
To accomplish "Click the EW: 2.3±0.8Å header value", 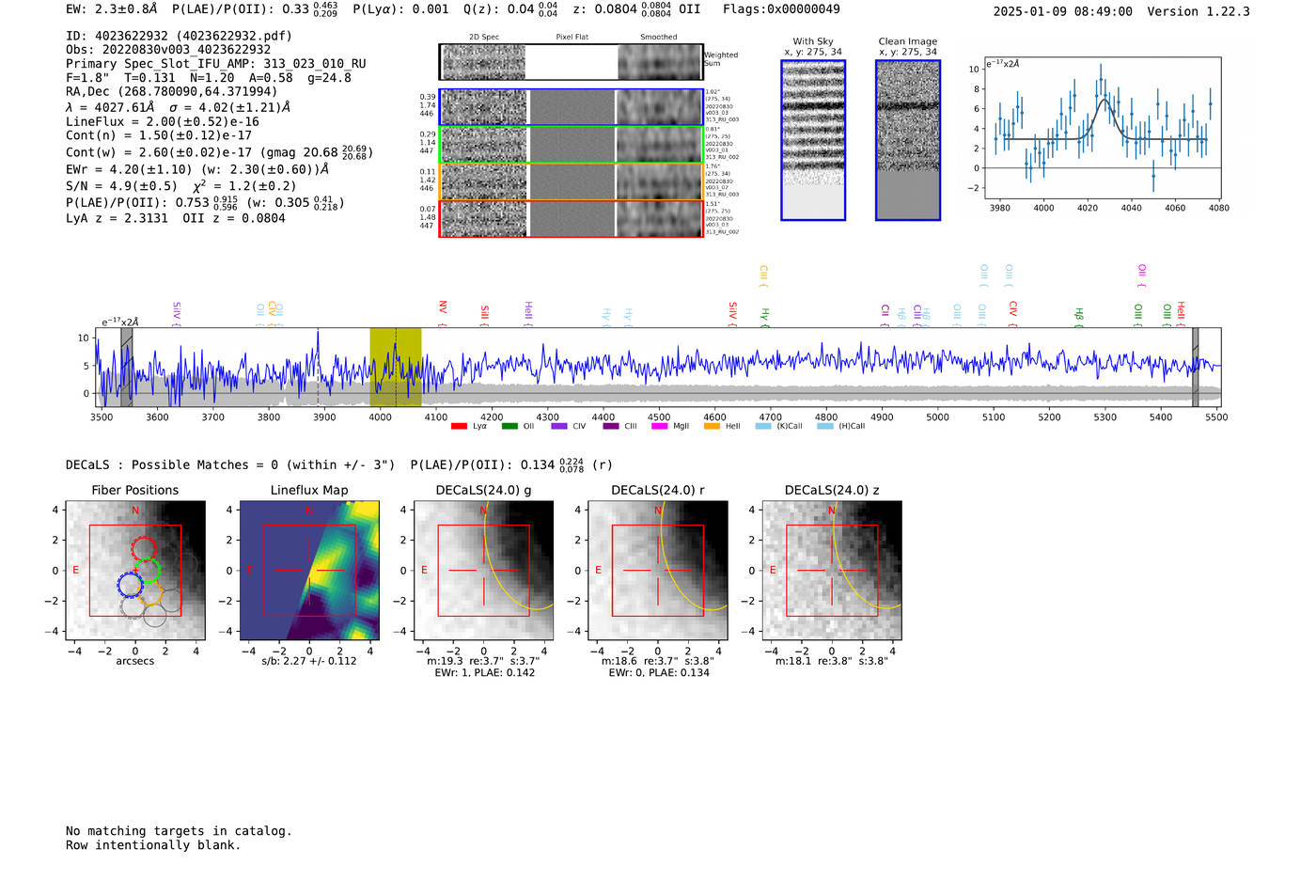I will pyautogui.click(x=112, y=9).
